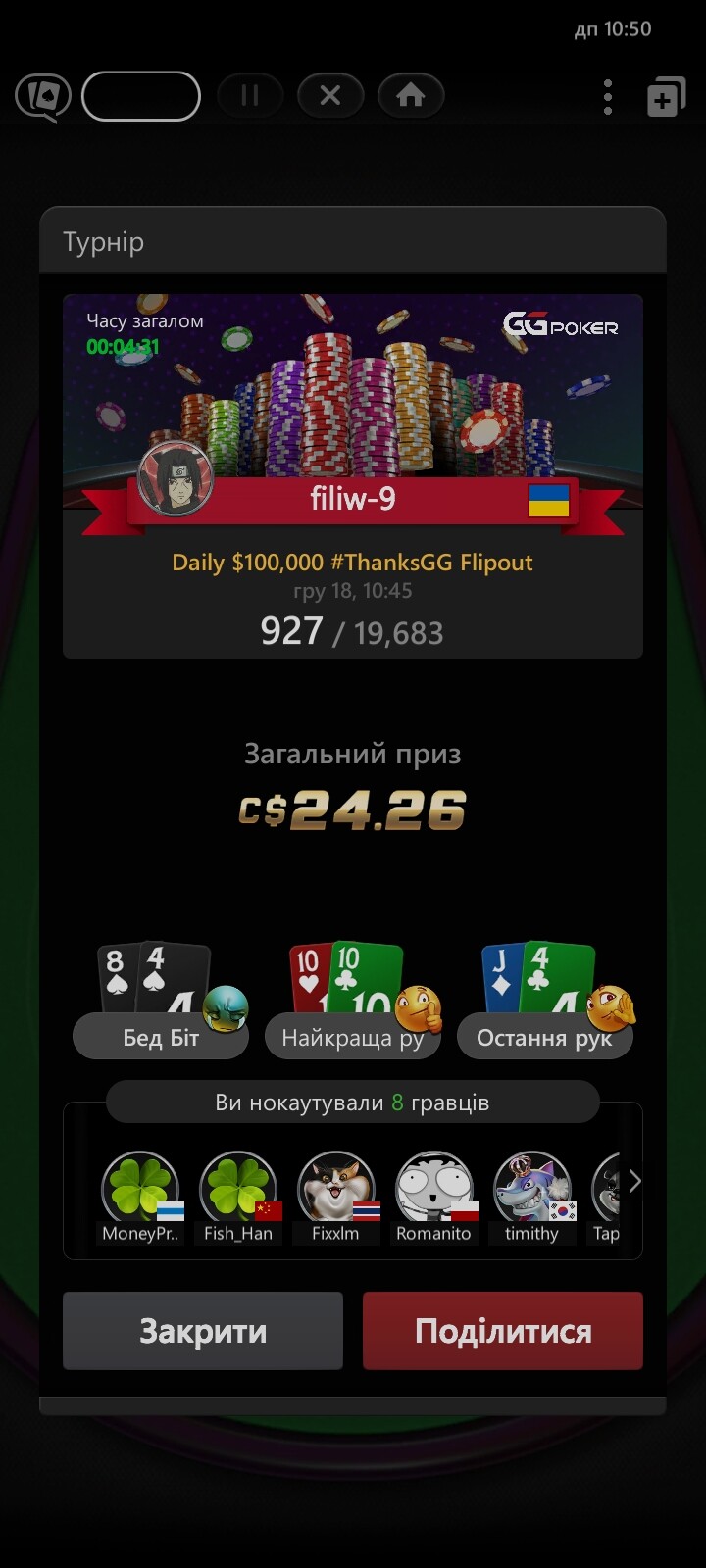
Task: Go to lobby via the home icon
Action: [411, 96]
